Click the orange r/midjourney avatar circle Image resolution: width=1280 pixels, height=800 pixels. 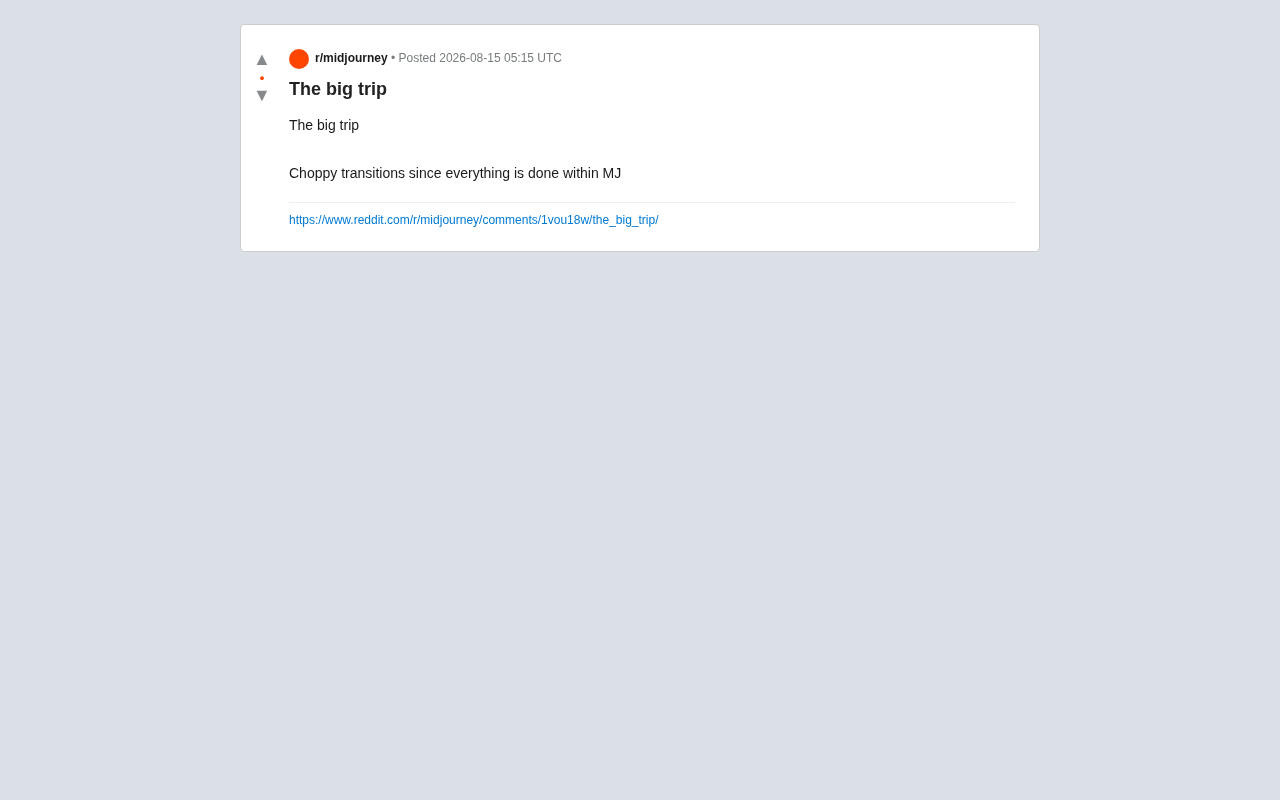coord(299,59)
